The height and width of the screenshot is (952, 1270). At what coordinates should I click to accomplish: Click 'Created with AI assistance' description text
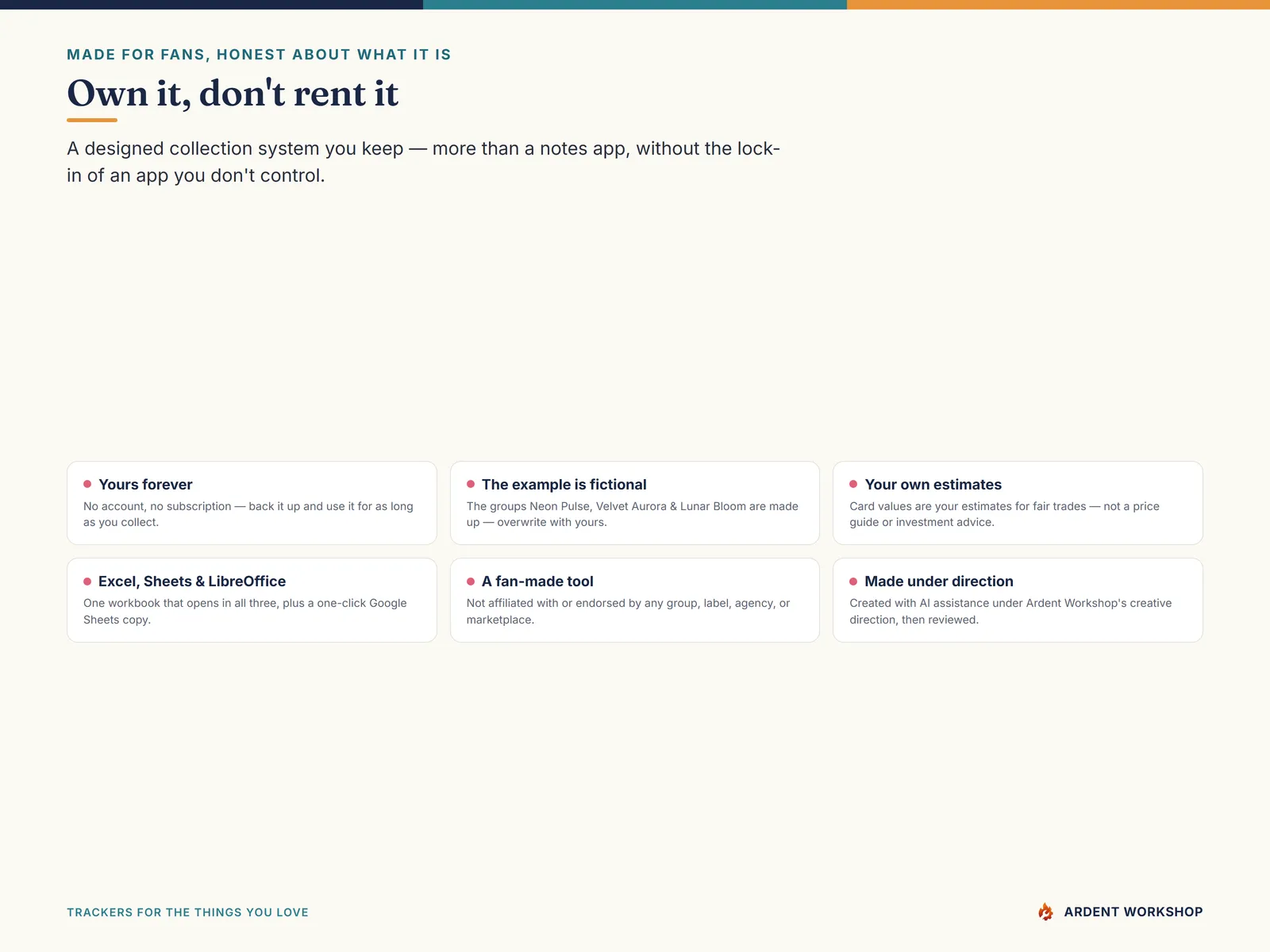tap(1010, 612)
